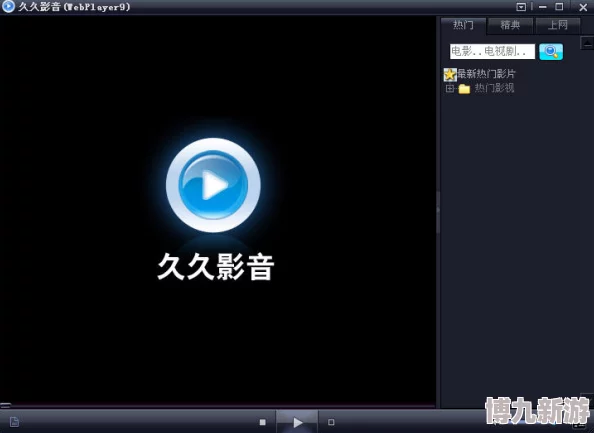
Task: Click the playback progress bar handle
Action: pos(5,406)
